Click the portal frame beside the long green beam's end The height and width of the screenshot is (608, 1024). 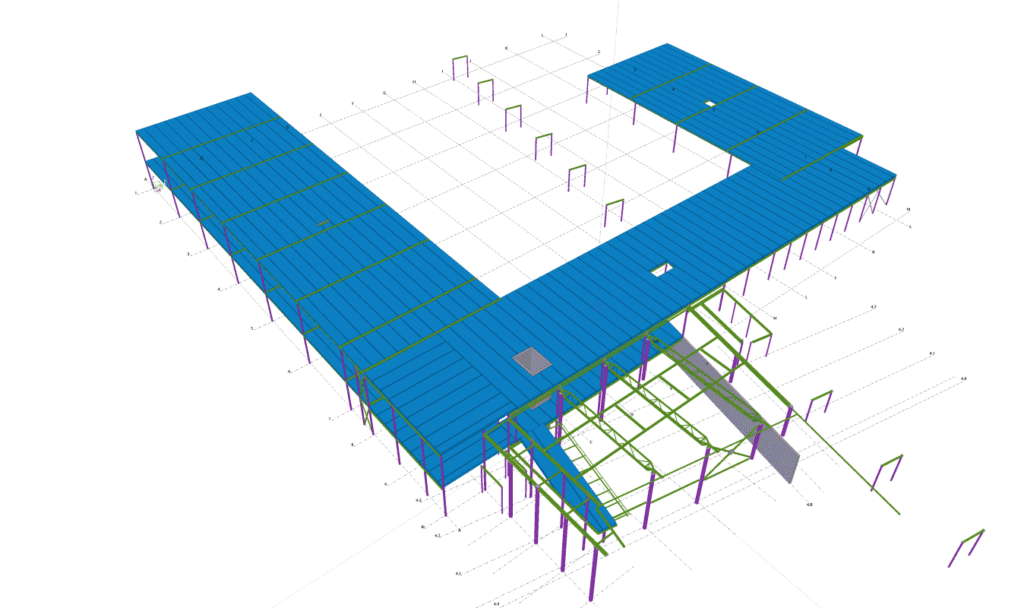pos(887,470)
